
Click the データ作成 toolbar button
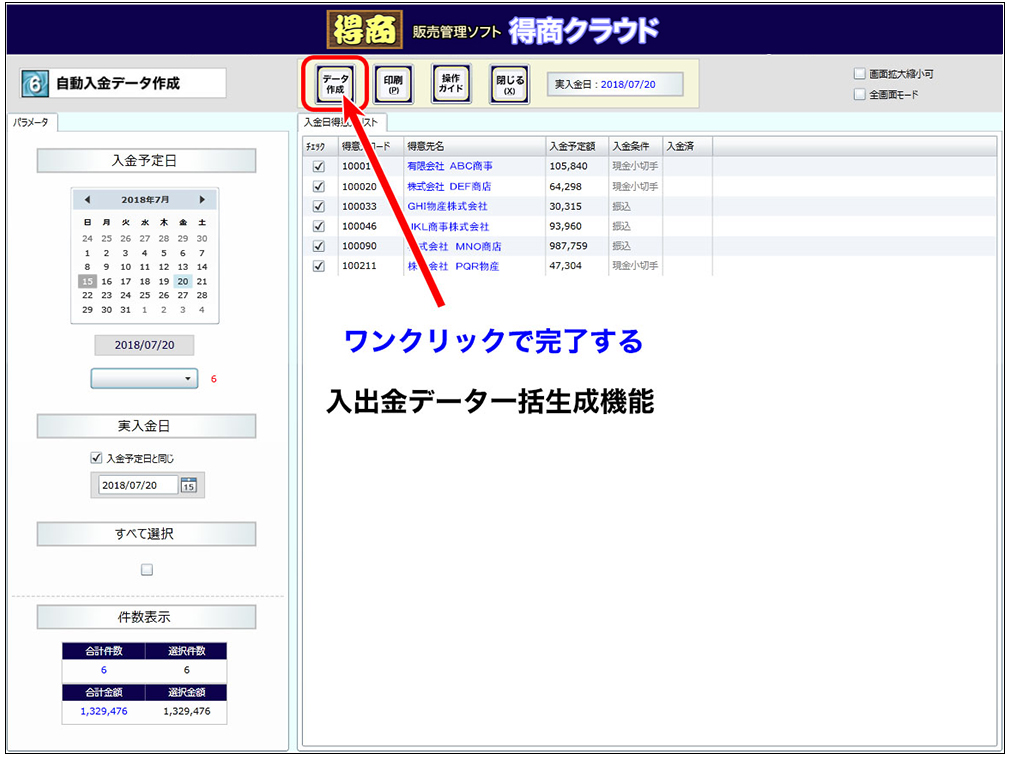coord(335,84)
